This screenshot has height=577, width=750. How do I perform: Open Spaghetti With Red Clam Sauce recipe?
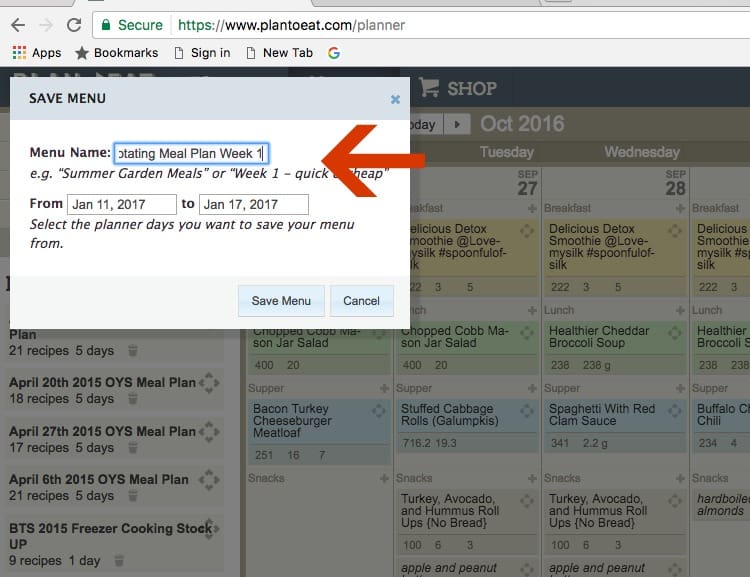(x=602, y=415)
